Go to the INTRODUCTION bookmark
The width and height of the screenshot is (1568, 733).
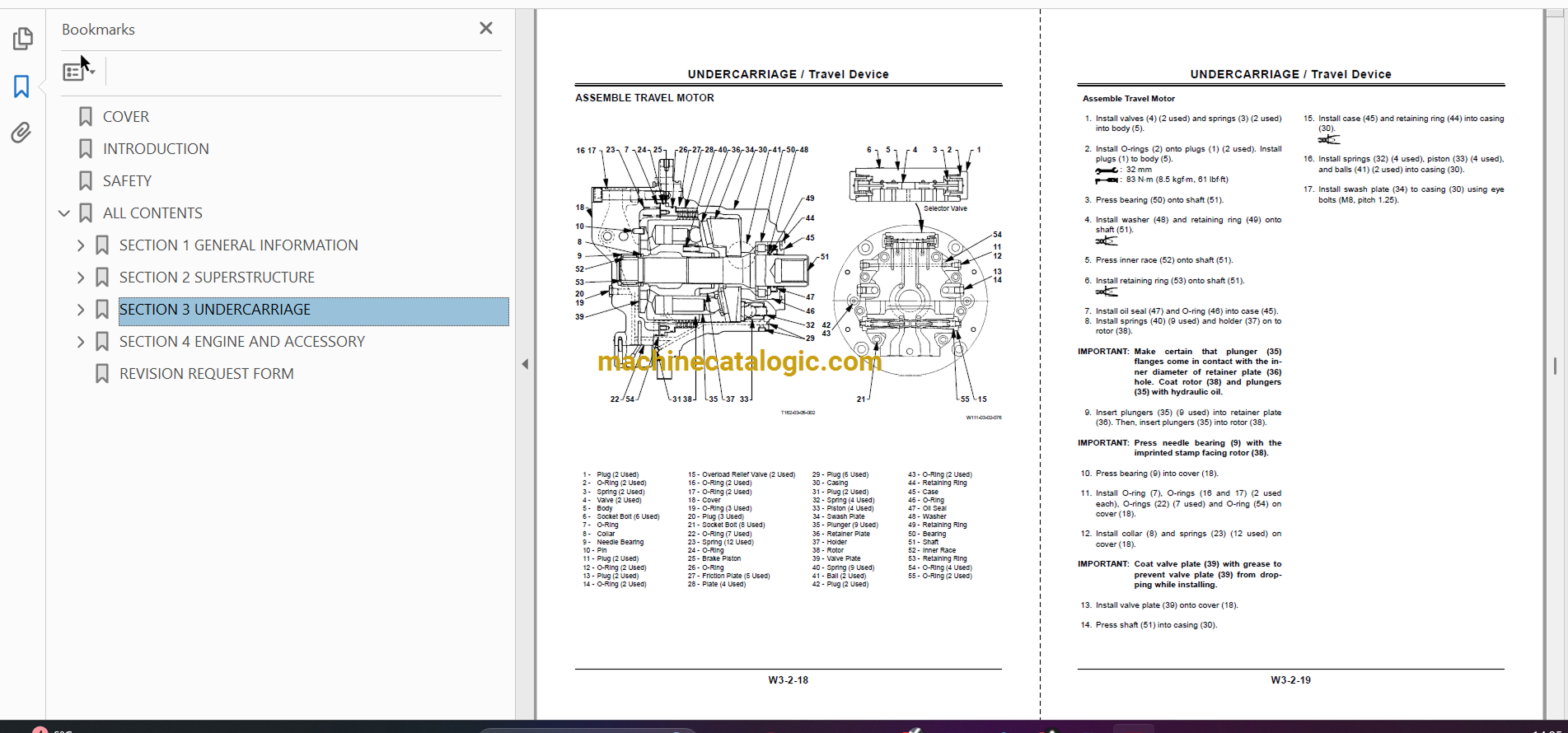point(156,149)
